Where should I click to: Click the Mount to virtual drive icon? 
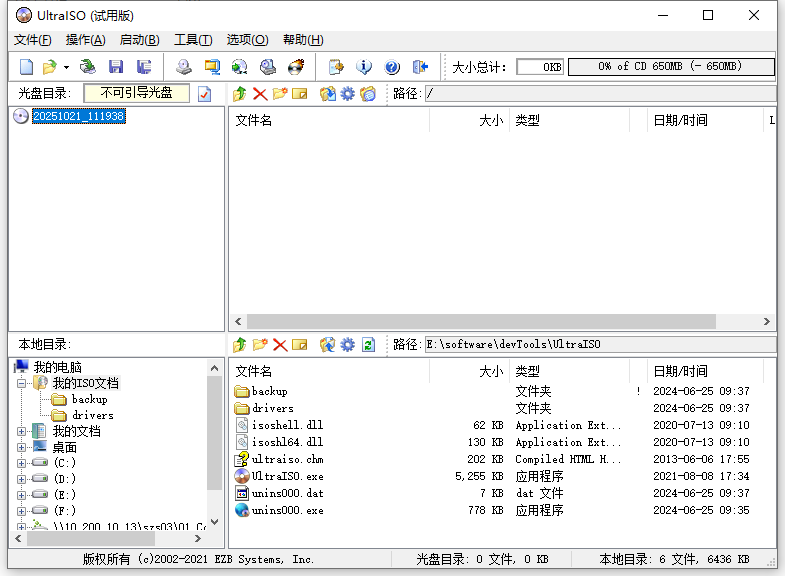click(x=268, y=67)
